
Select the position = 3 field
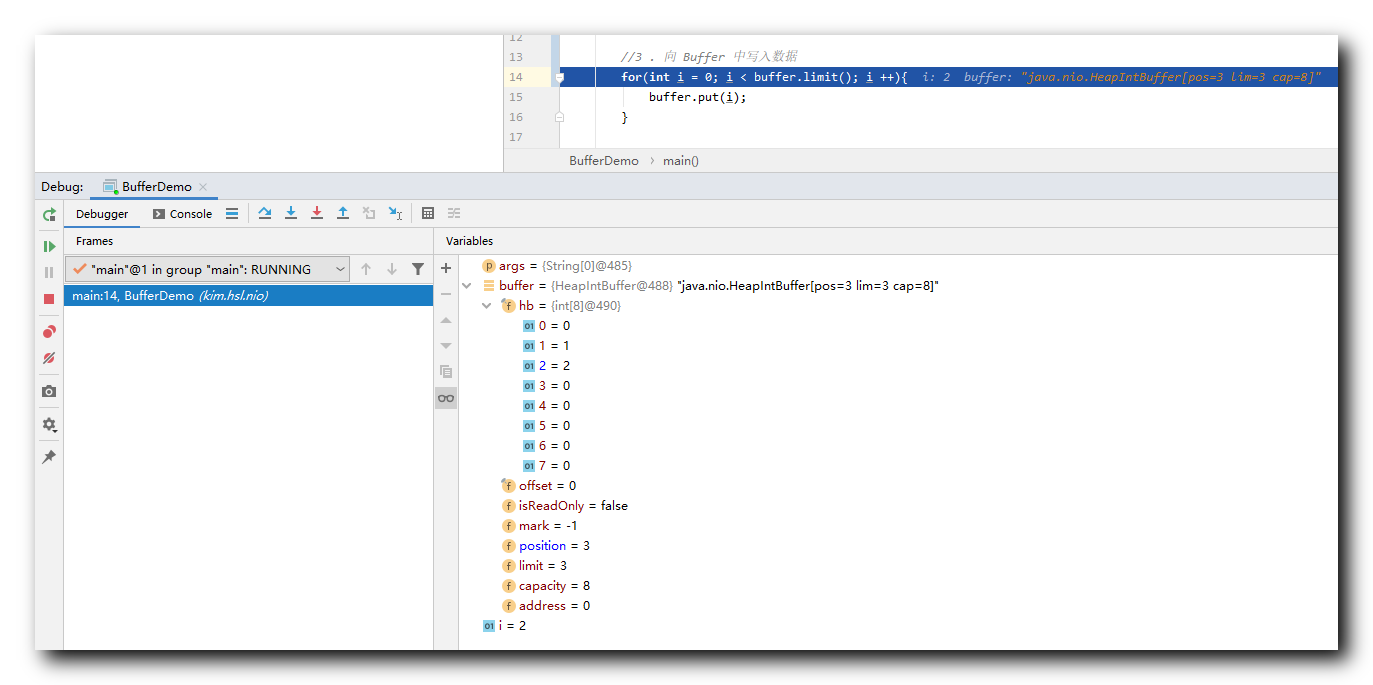pos(898,546)
